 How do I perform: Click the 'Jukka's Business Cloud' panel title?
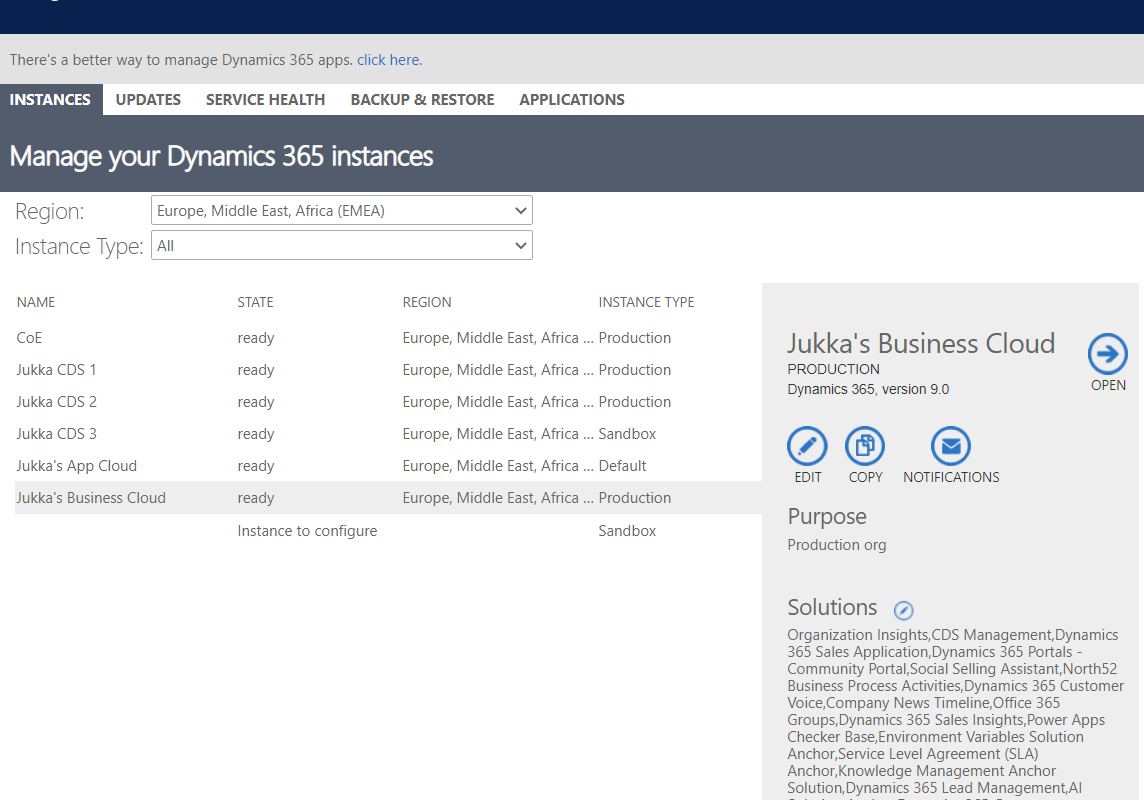click(921, 343)
